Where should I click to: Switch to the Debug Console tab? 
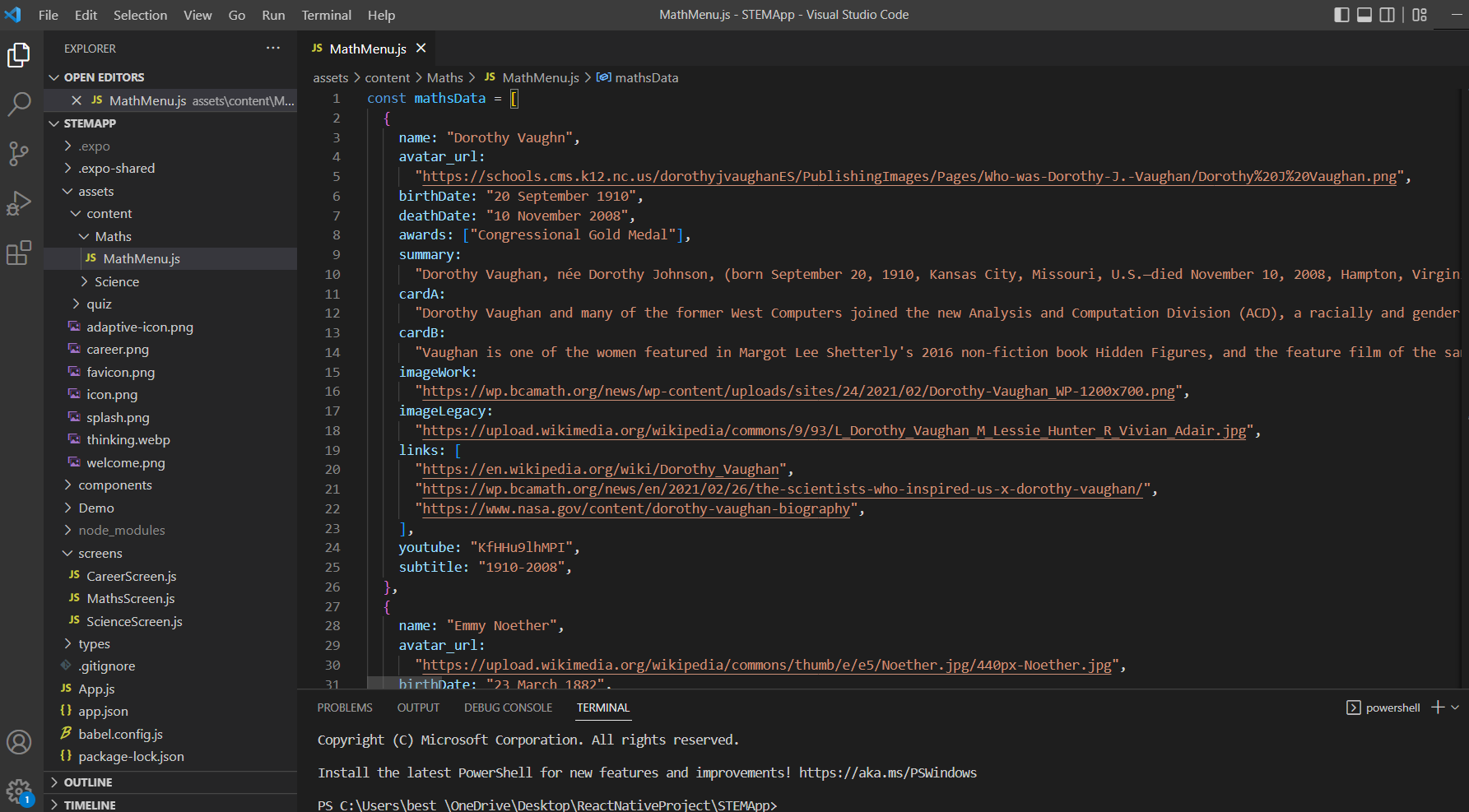(508, 708)
